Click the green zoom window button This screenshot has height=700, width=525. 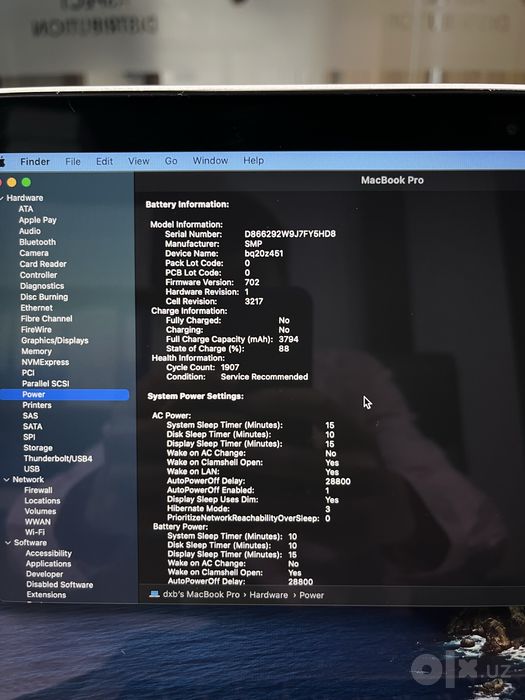26,182
